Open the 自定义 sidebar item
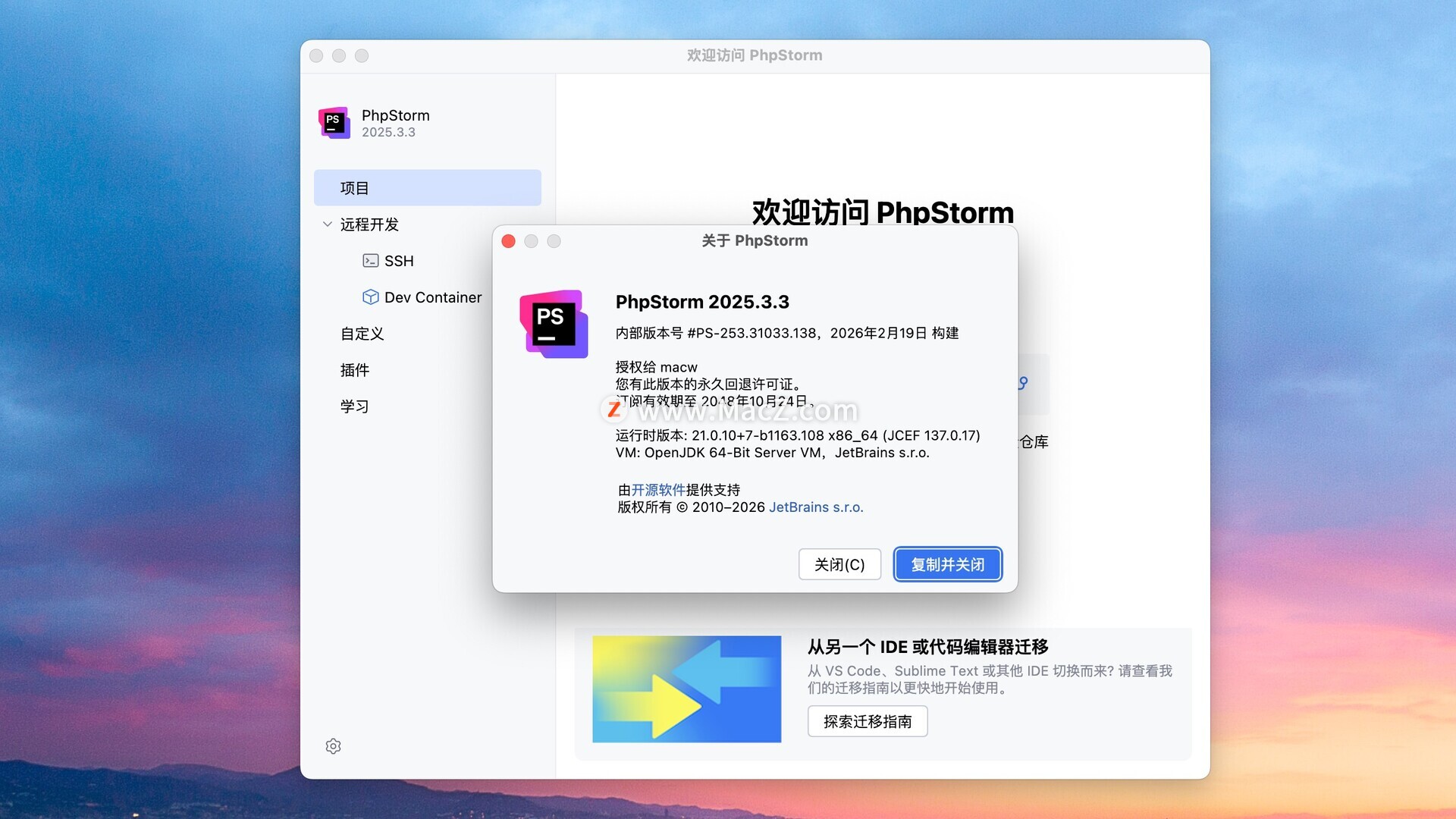1456x819 pixels. point(362,334)
